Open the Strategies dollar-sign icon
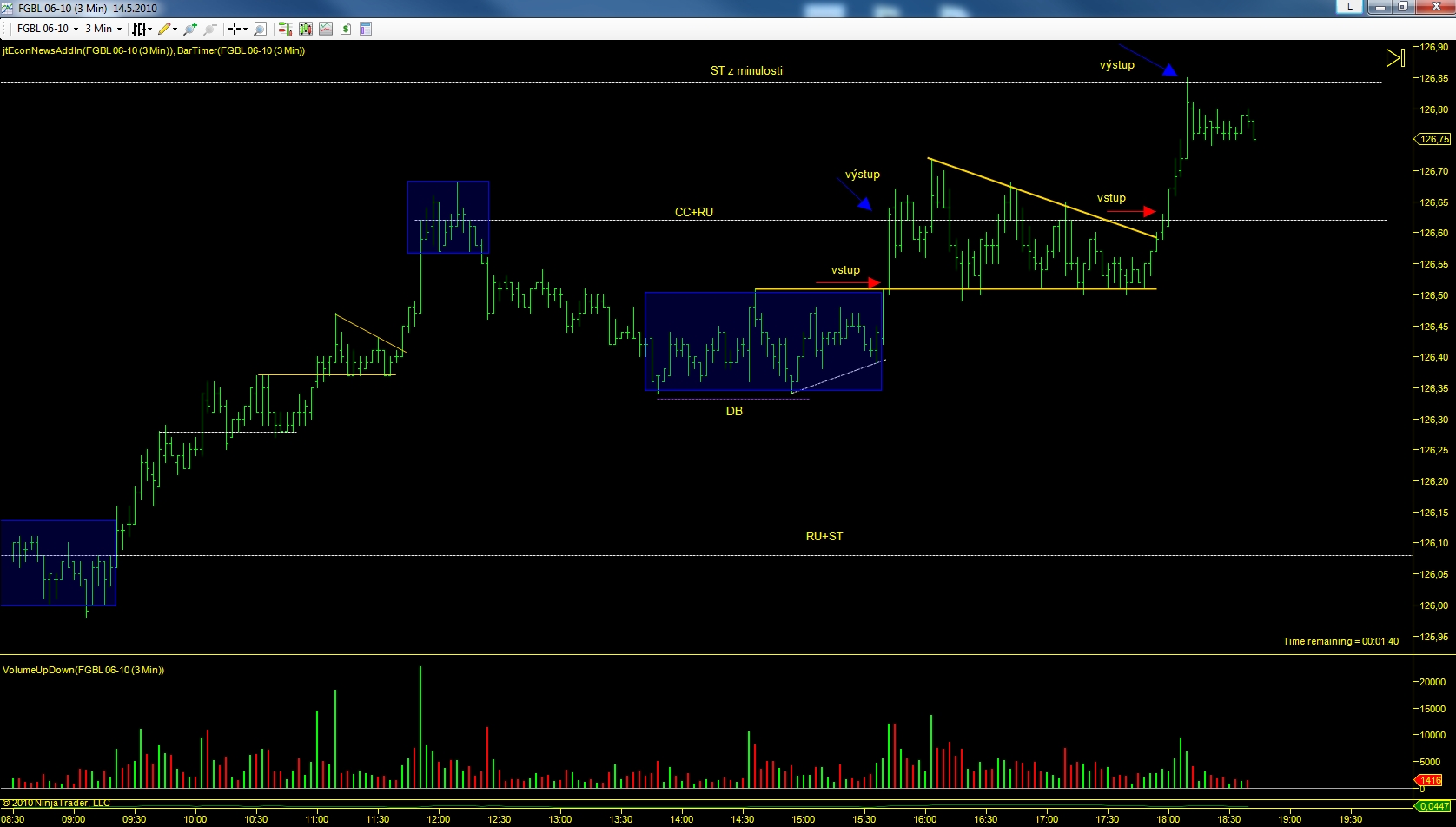Screen dimensions: 1456x827 point(346,29)
